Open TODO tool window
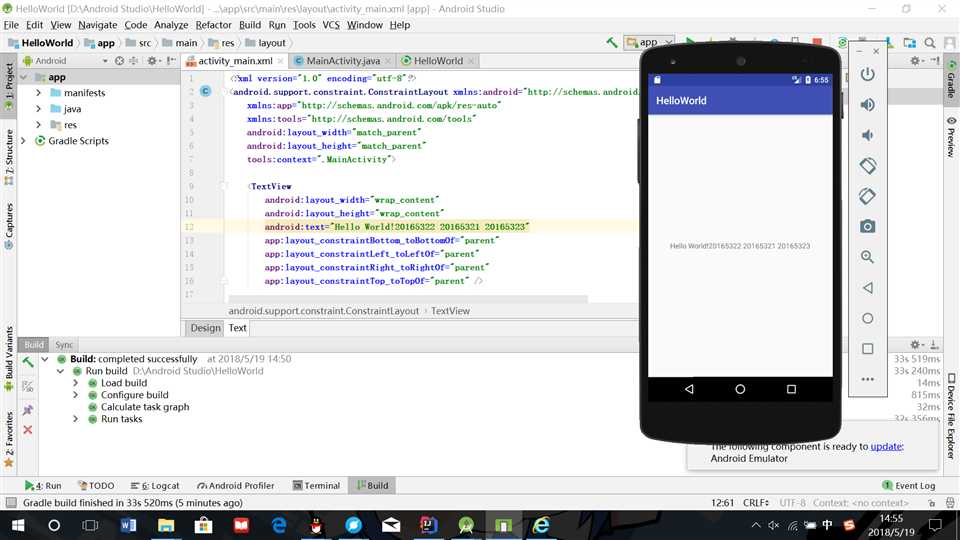The image size is (960, 540). tap(96, 486)
